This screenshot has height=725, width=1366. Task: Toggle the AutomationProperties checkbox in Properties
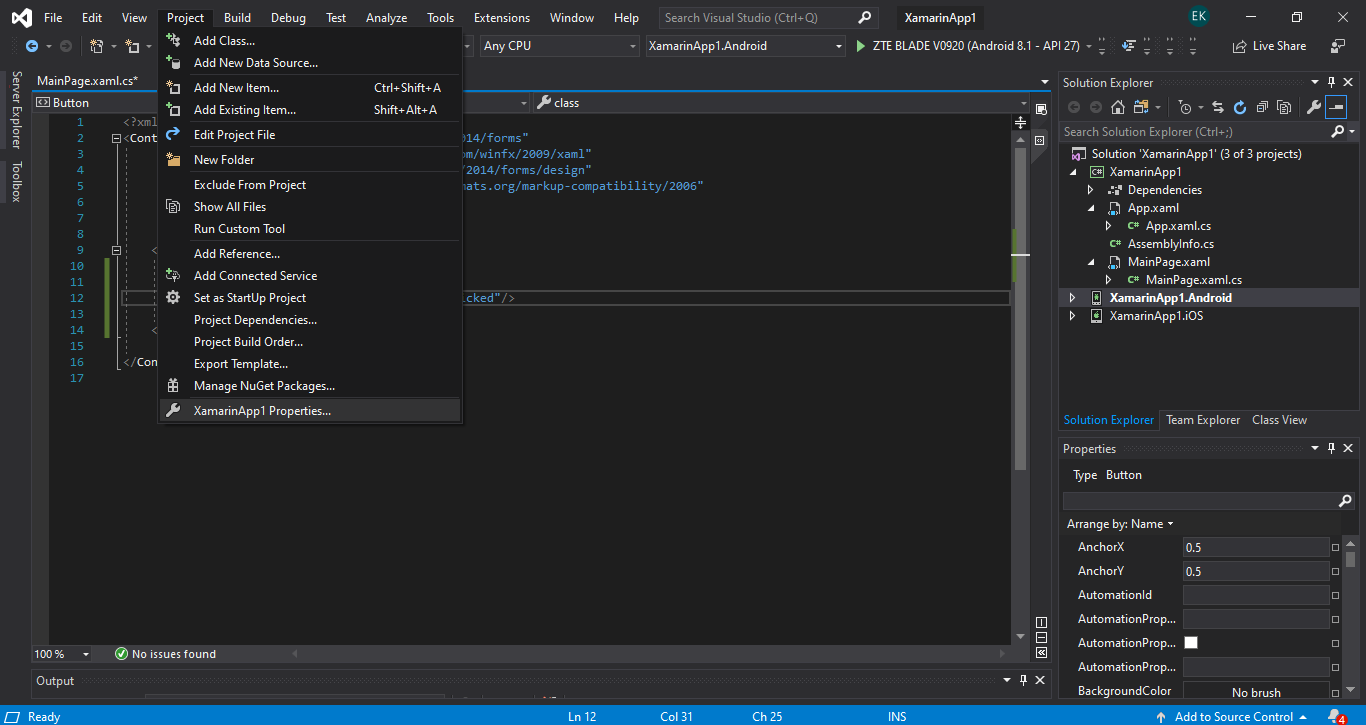click(1191, 643)
